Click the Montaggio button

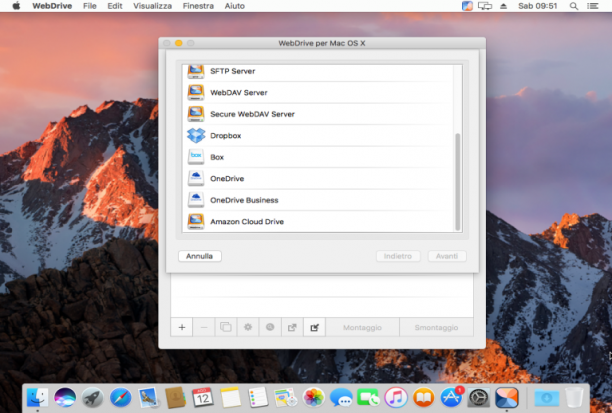362,327
